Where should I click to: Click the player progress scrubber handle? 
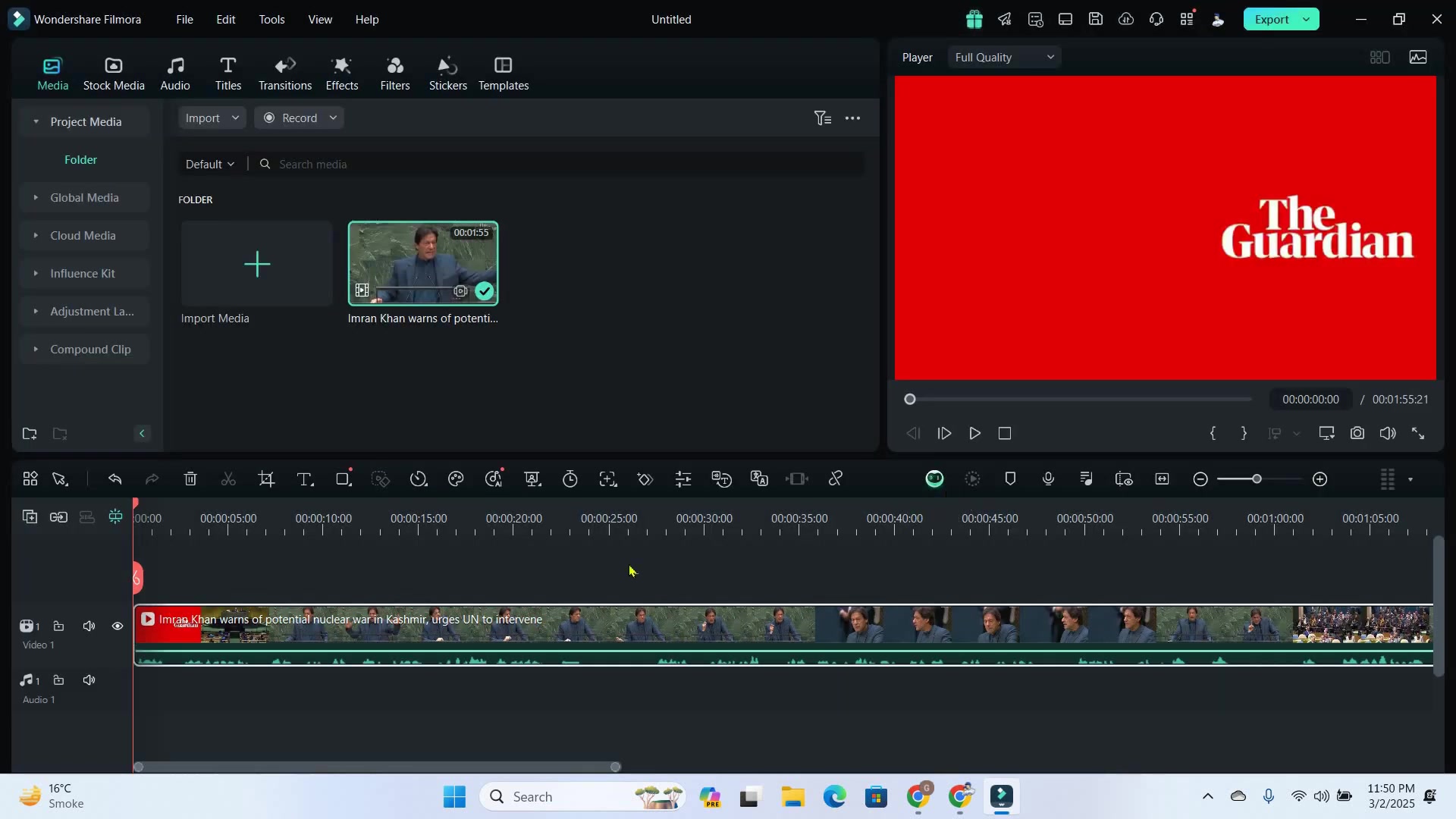tap(910, 400)
